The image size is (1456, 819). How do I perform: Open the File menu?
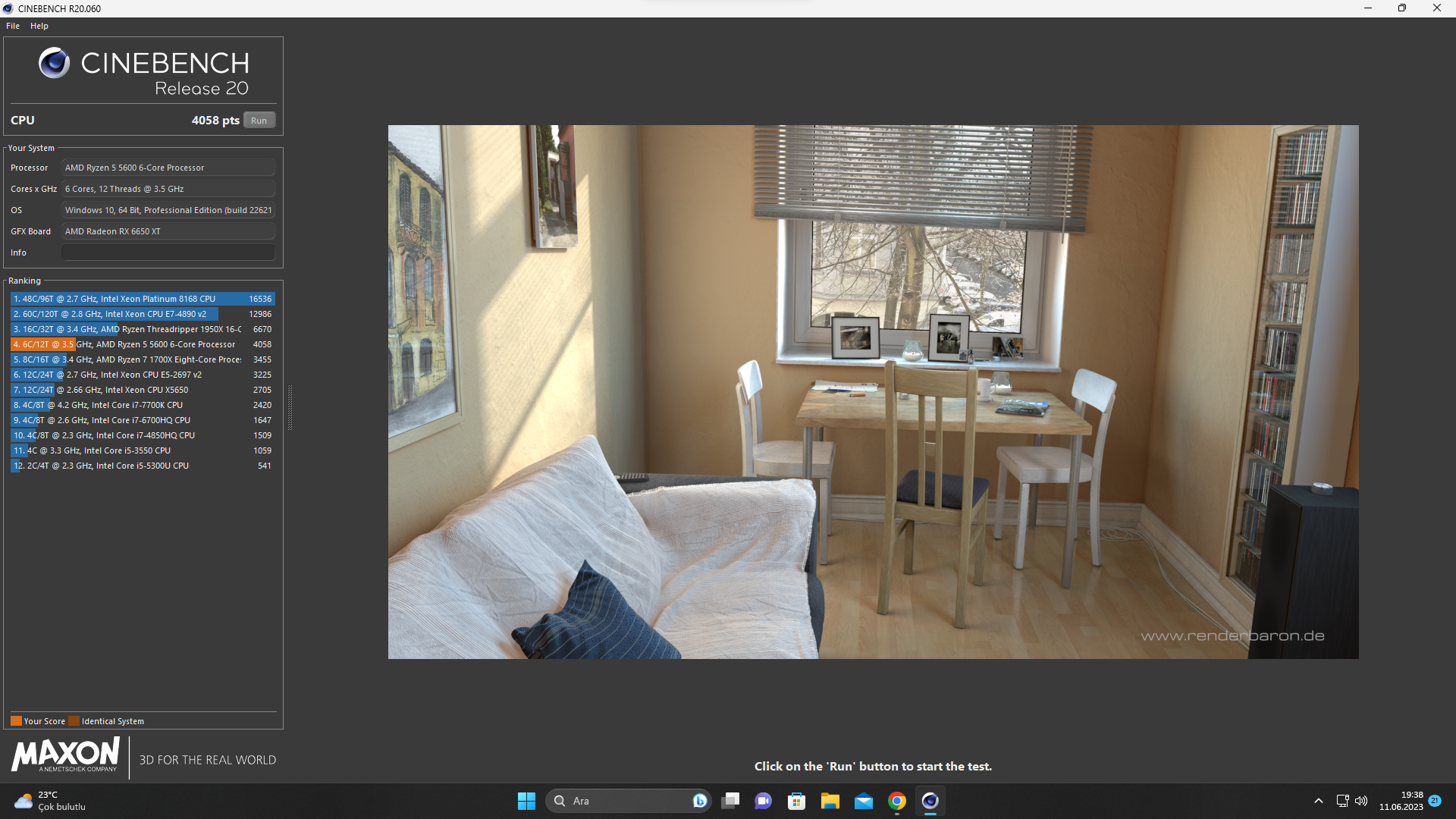point(13,26)
